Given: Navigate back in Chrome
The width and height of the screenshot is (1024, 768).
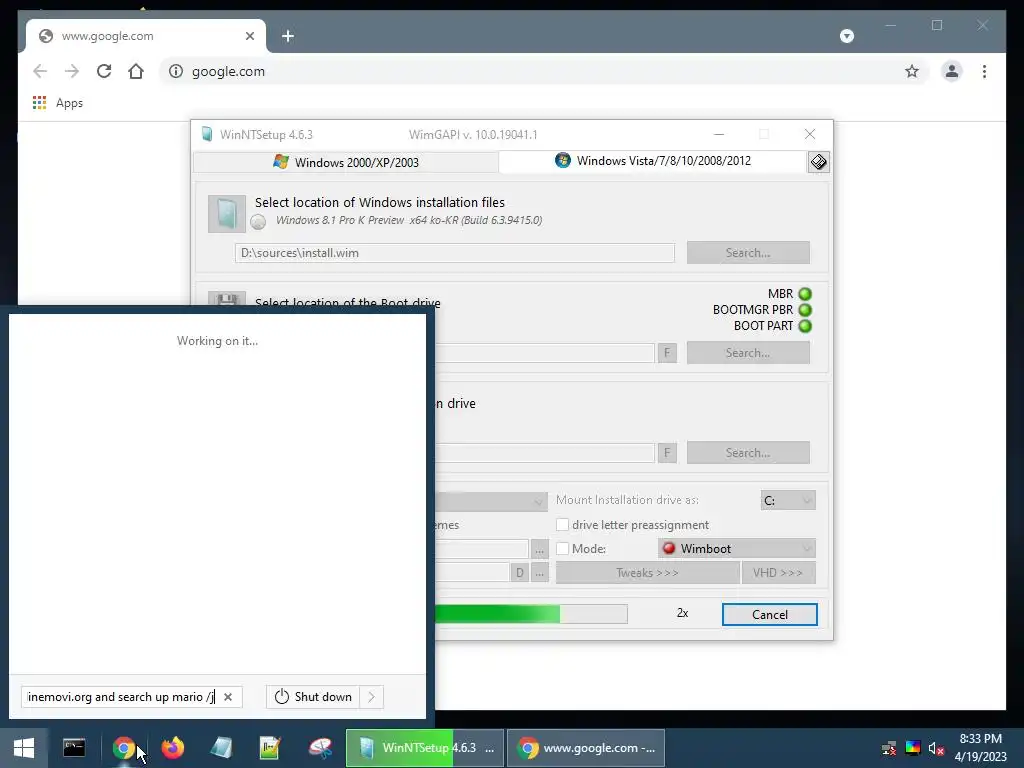Looking at the screenshot, I should (x=40, y=71).
